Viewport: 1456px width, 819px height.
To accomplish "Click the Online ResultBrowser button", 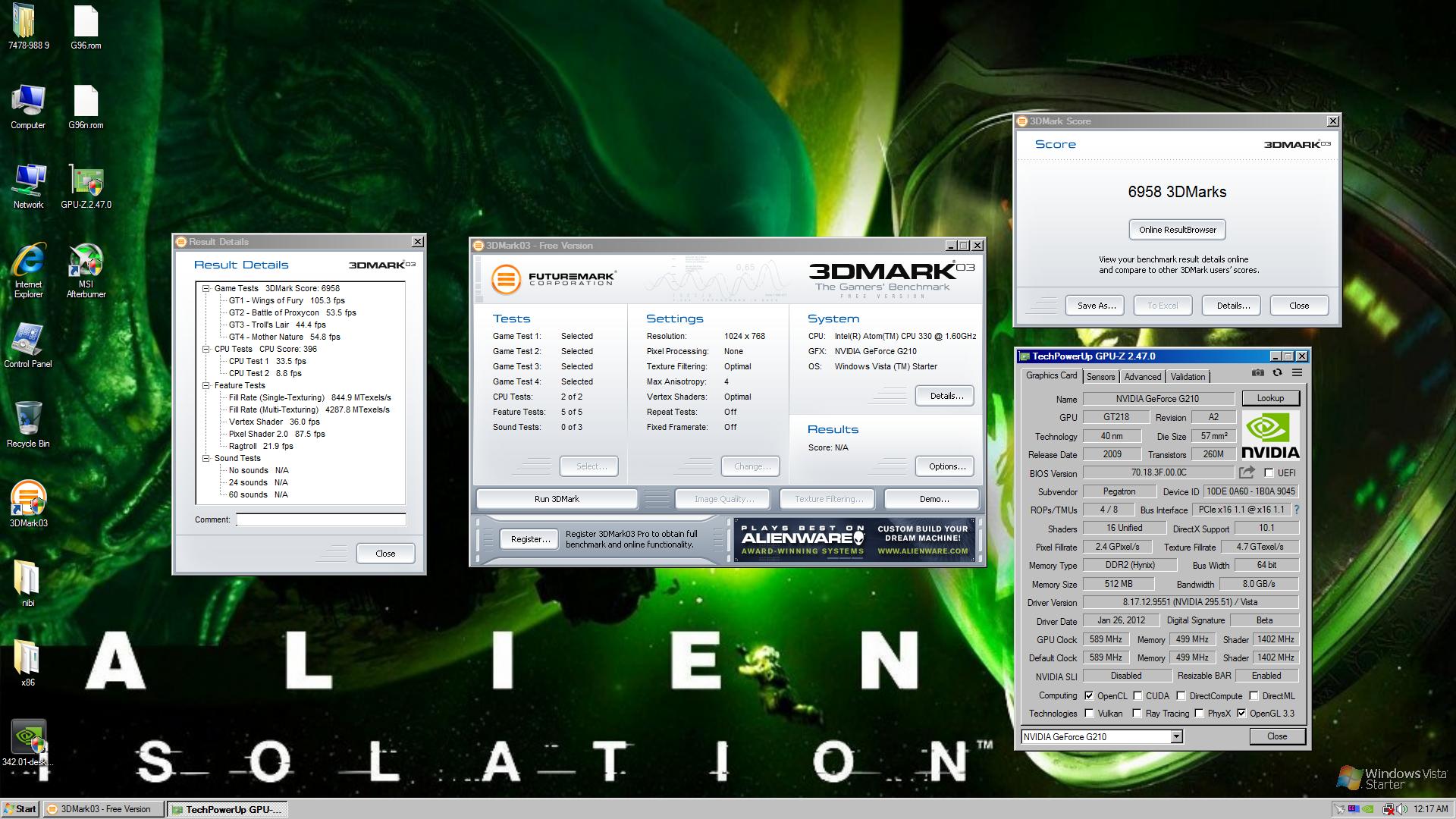I will point(1177,230).
